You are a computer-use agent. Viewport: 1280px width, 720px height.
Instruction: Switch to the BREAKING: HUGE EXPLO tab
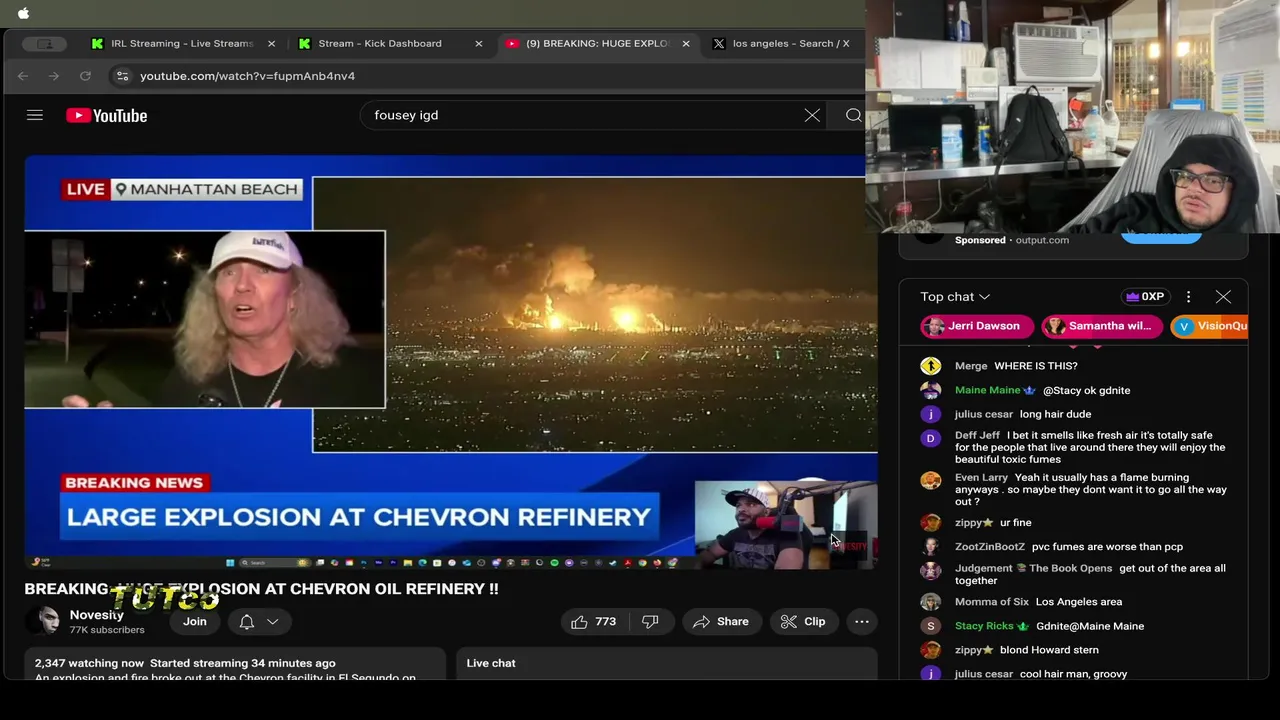(x=590, y=44)
